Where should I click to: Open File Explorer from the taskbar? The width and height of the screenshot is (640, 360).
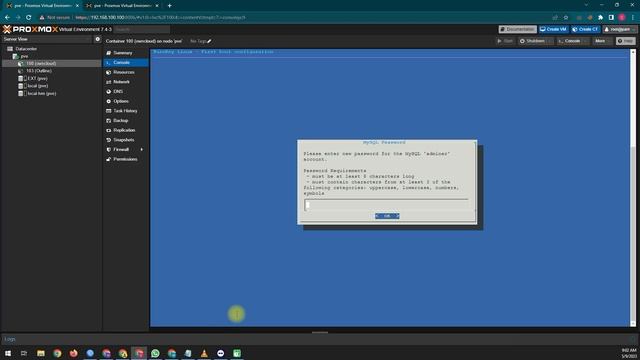(x=41, y=353)
